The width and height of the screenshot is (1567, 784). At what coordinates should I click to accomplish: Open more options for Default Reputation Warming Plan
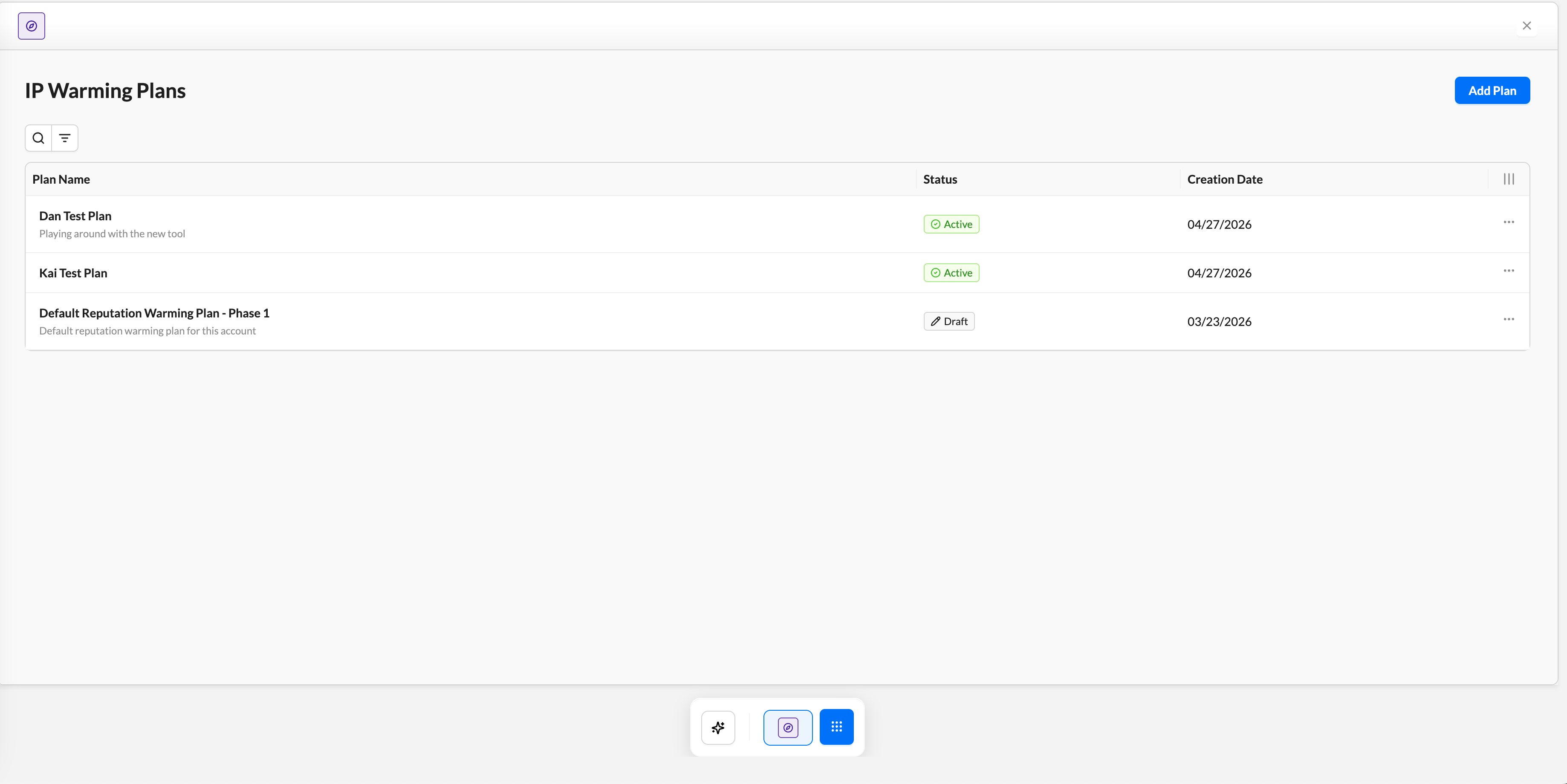[x=1509, y=319]
